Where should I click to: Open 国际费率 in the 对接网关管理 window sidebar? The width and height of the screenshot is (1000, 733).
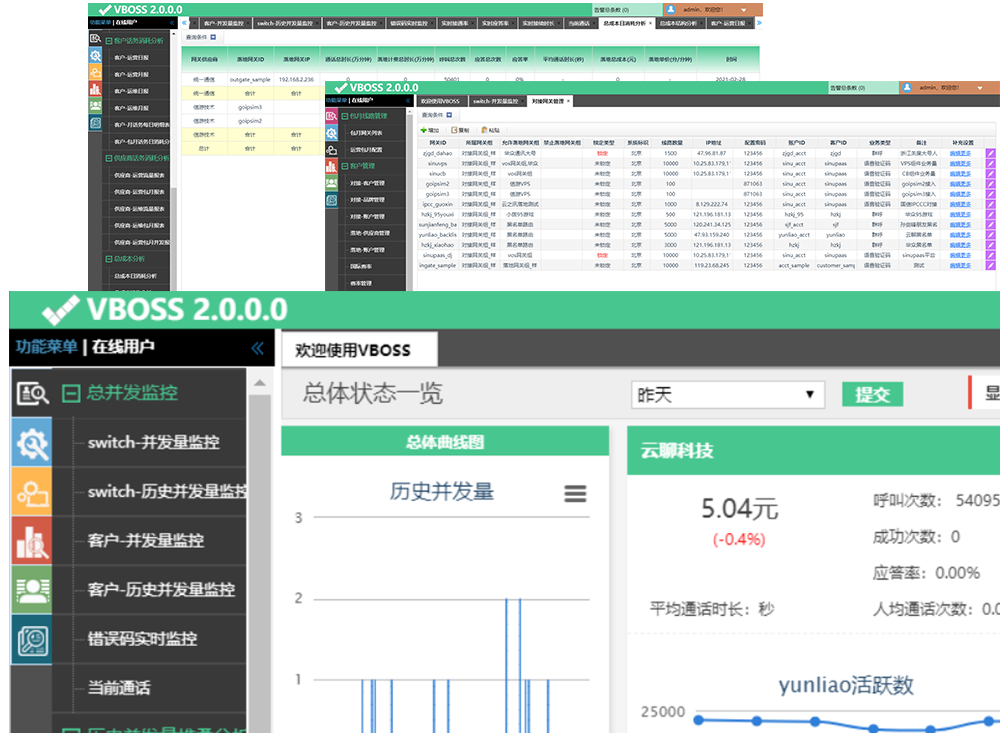(361, 267)
